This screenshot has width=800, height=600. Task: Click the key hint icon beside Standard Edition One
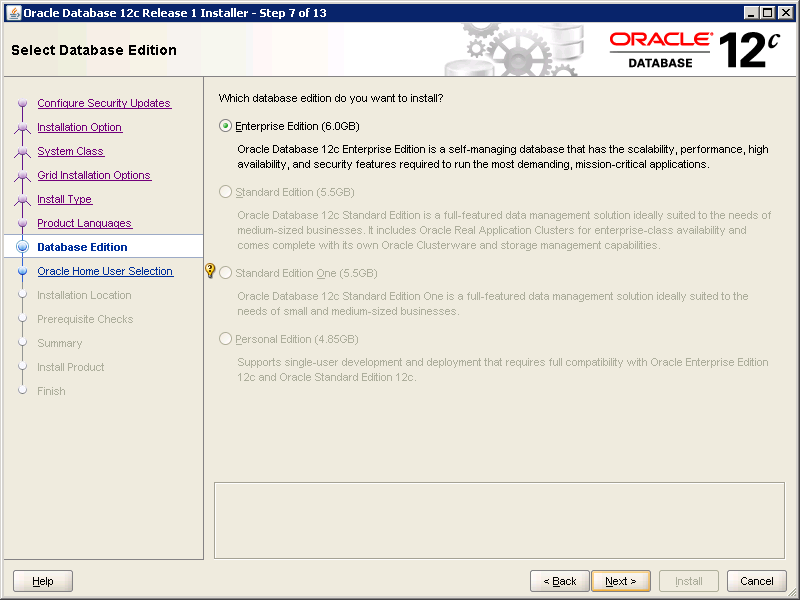pyautogui.click(x=210, y=270)
